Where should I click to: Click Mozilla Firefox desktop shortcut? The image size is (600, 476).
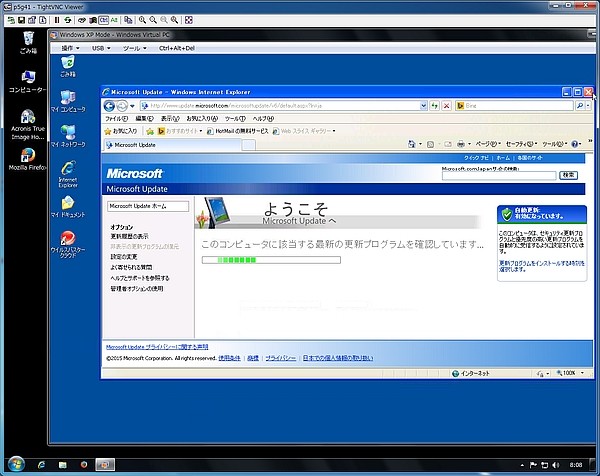28,159
